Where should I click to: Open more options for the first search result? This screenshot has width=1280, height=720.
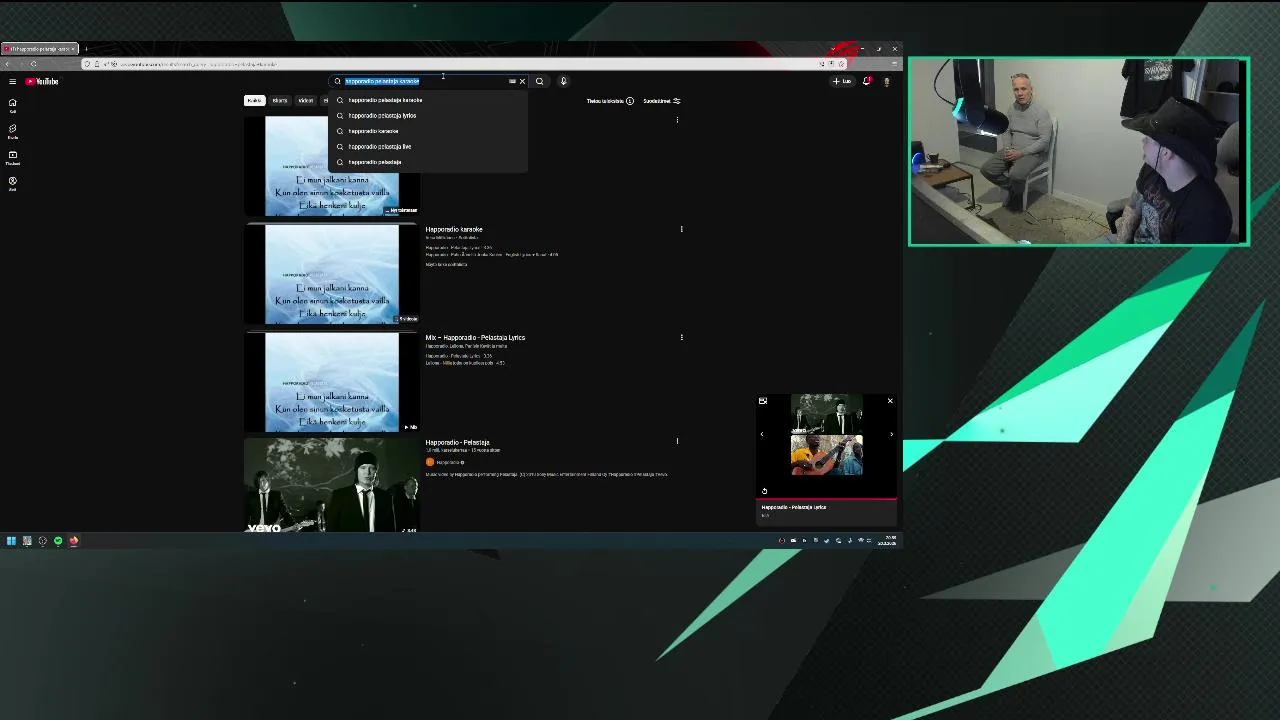(x=677, y=120)
